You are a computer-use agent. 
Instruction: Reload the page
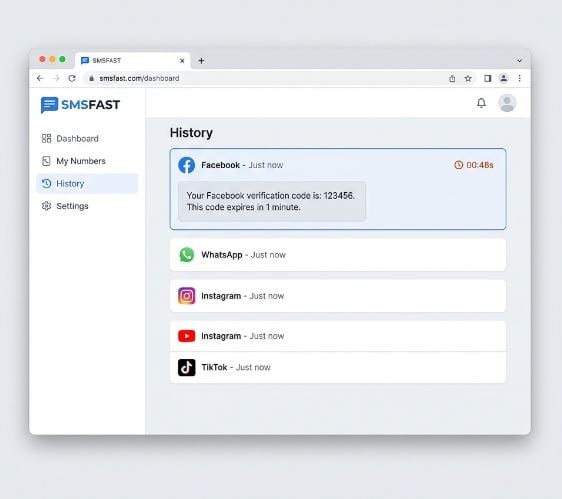coord(72,78)
